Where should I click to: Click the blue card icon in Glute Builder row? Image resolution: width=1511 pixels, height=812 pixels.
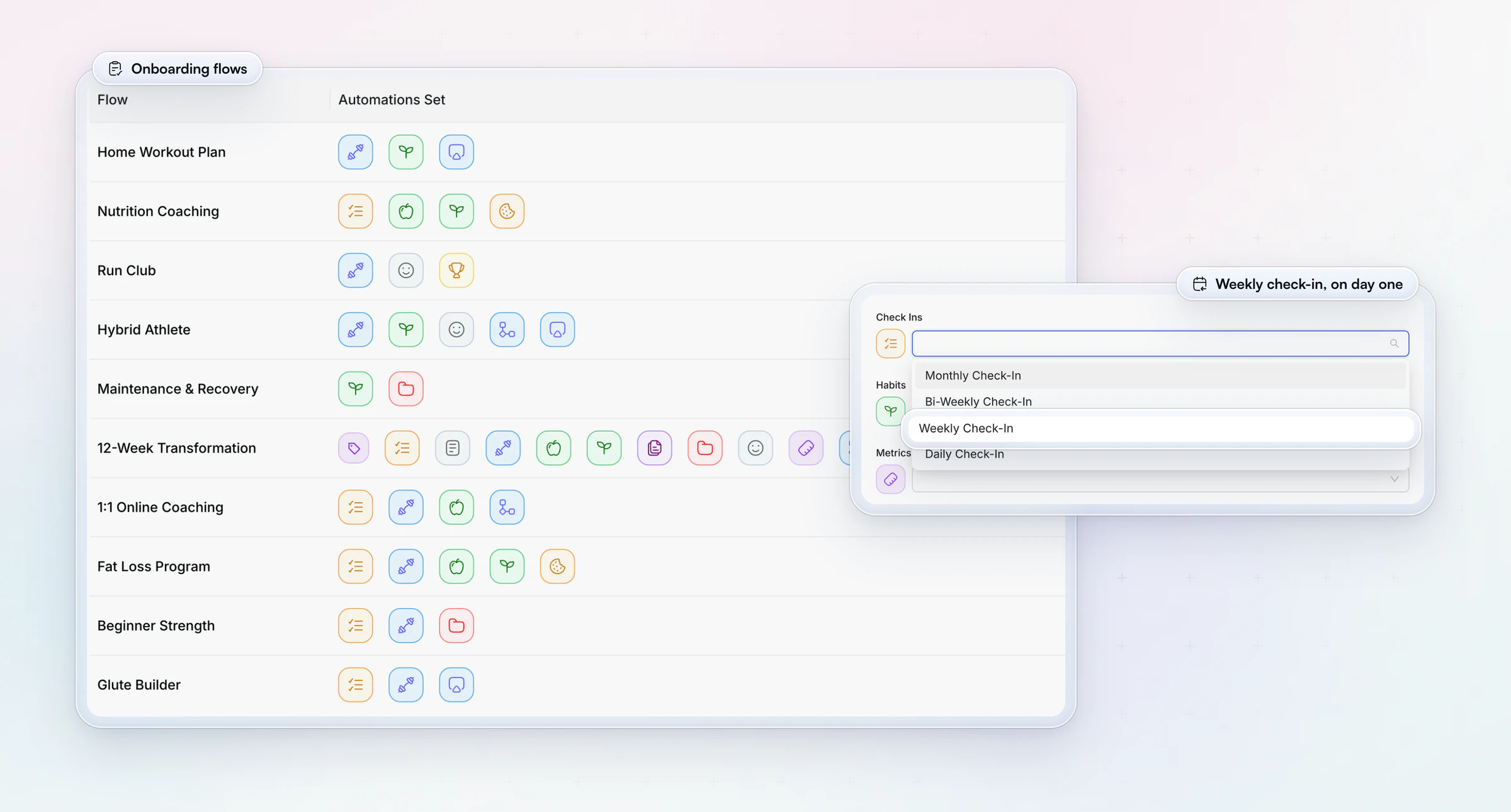tap(456, 684)
